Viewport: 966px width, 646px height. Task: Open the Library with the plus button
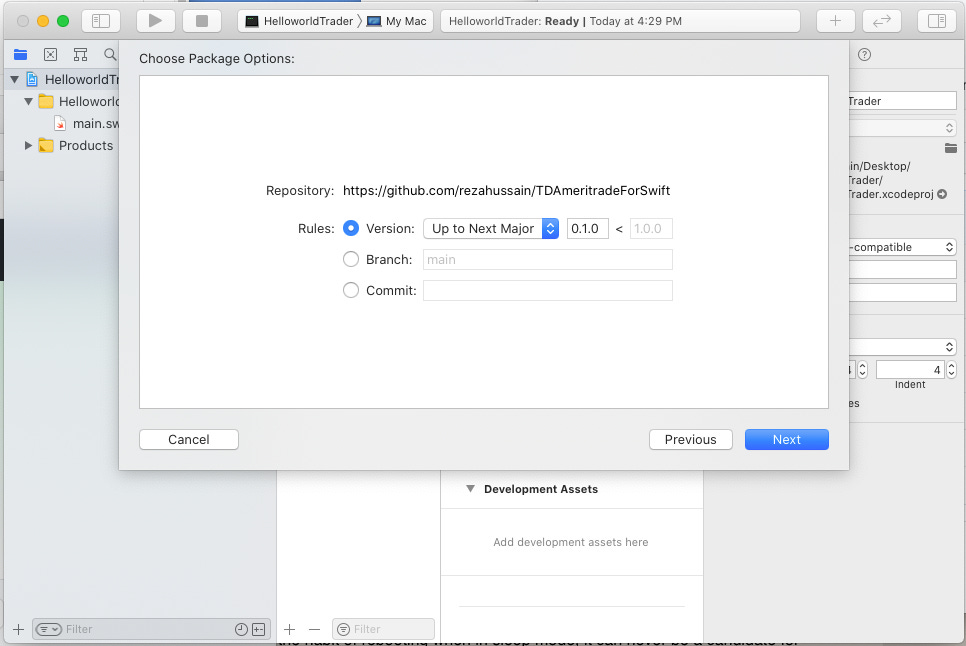click(835, 21)
